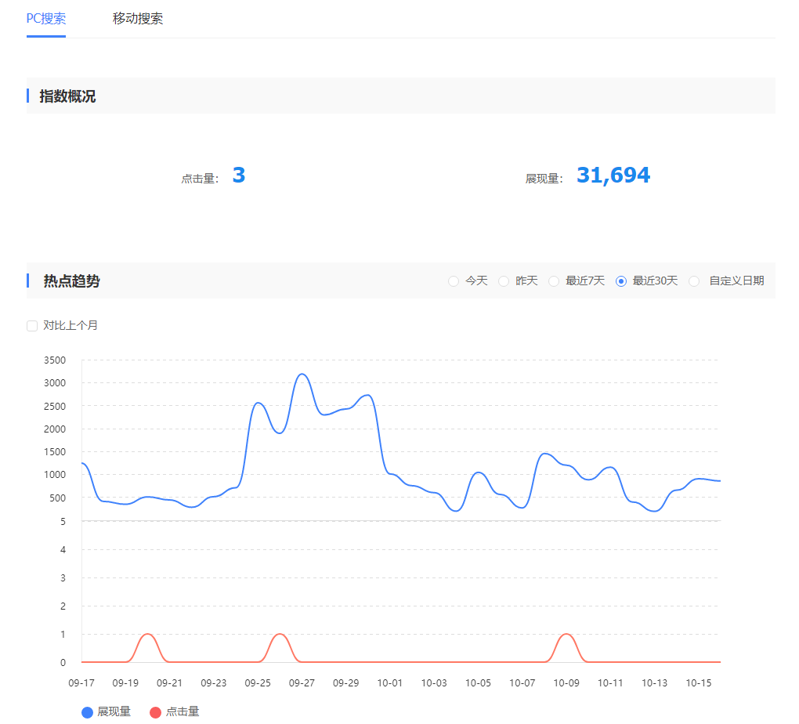Click the red click peak near 10-09
The width and height of the screenshot is (799, 724).
[x=567, y=634]
